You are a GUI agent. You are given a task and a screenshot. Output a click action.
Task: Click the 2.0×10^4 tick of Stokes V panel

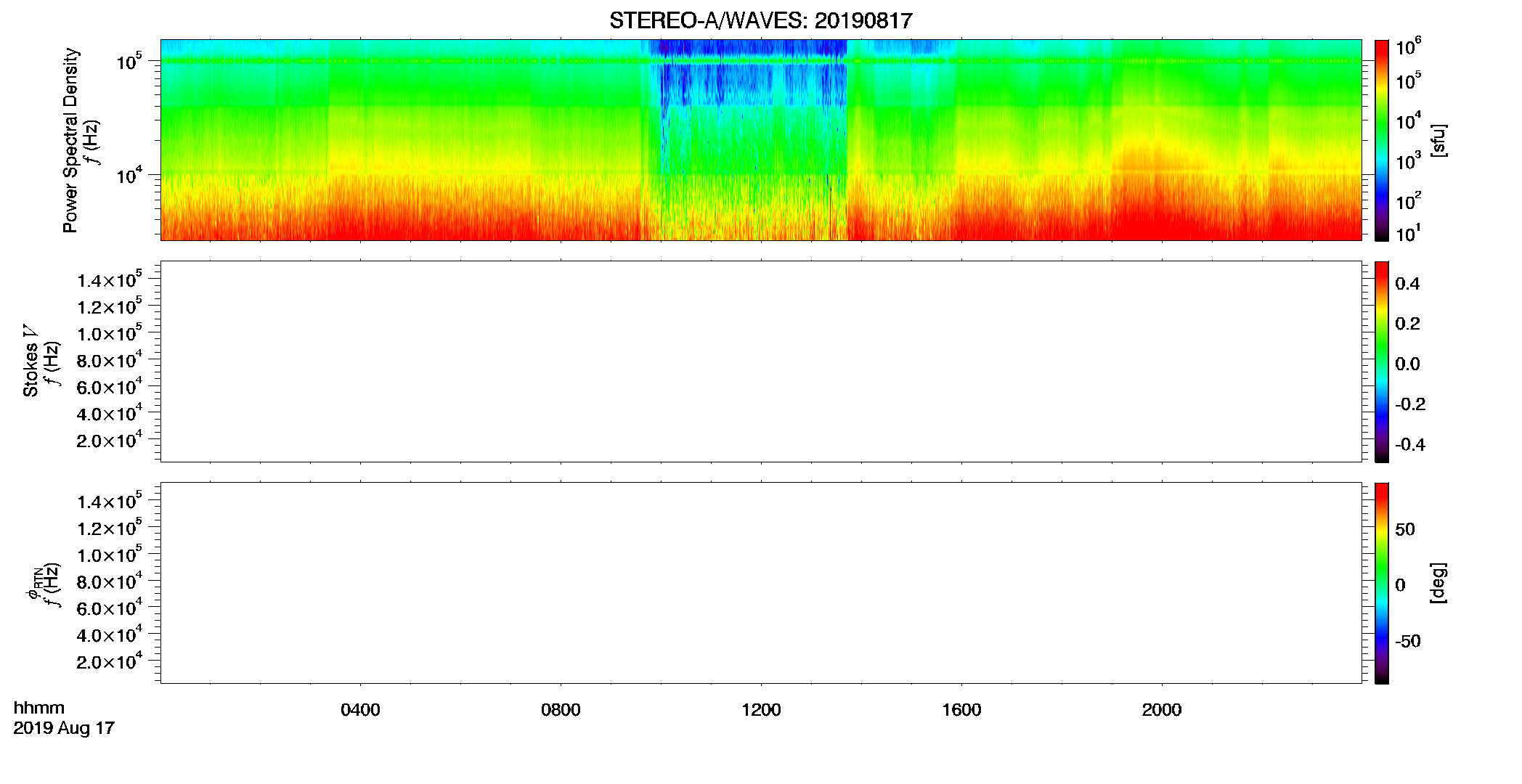pos(110,439)
